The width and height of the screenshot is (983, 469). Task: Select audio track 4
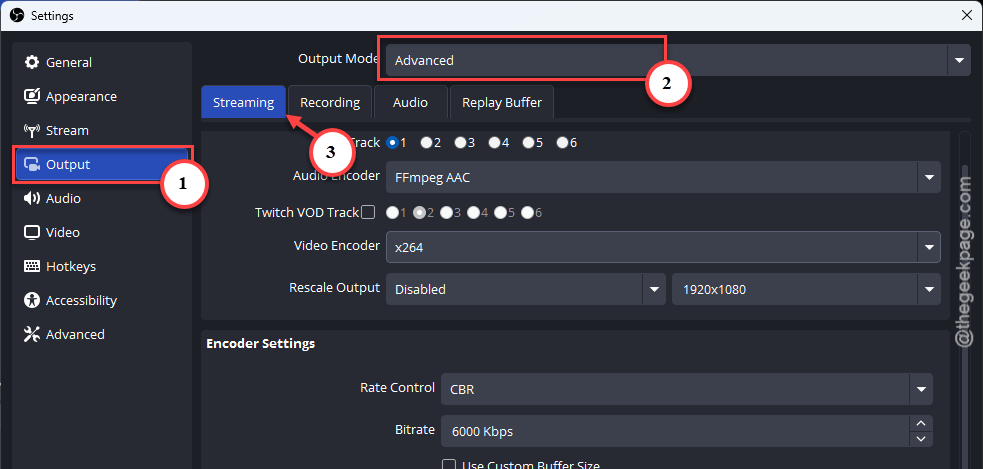click(x=494, y=142)
